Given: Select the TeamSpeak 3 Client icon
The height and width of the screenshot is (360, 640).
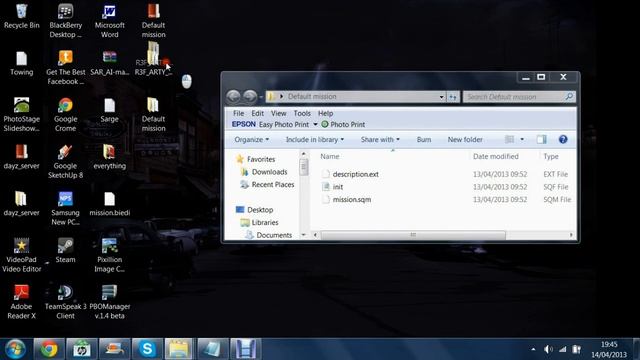Looking at the screenshot, I should click(x=65, y=302).
